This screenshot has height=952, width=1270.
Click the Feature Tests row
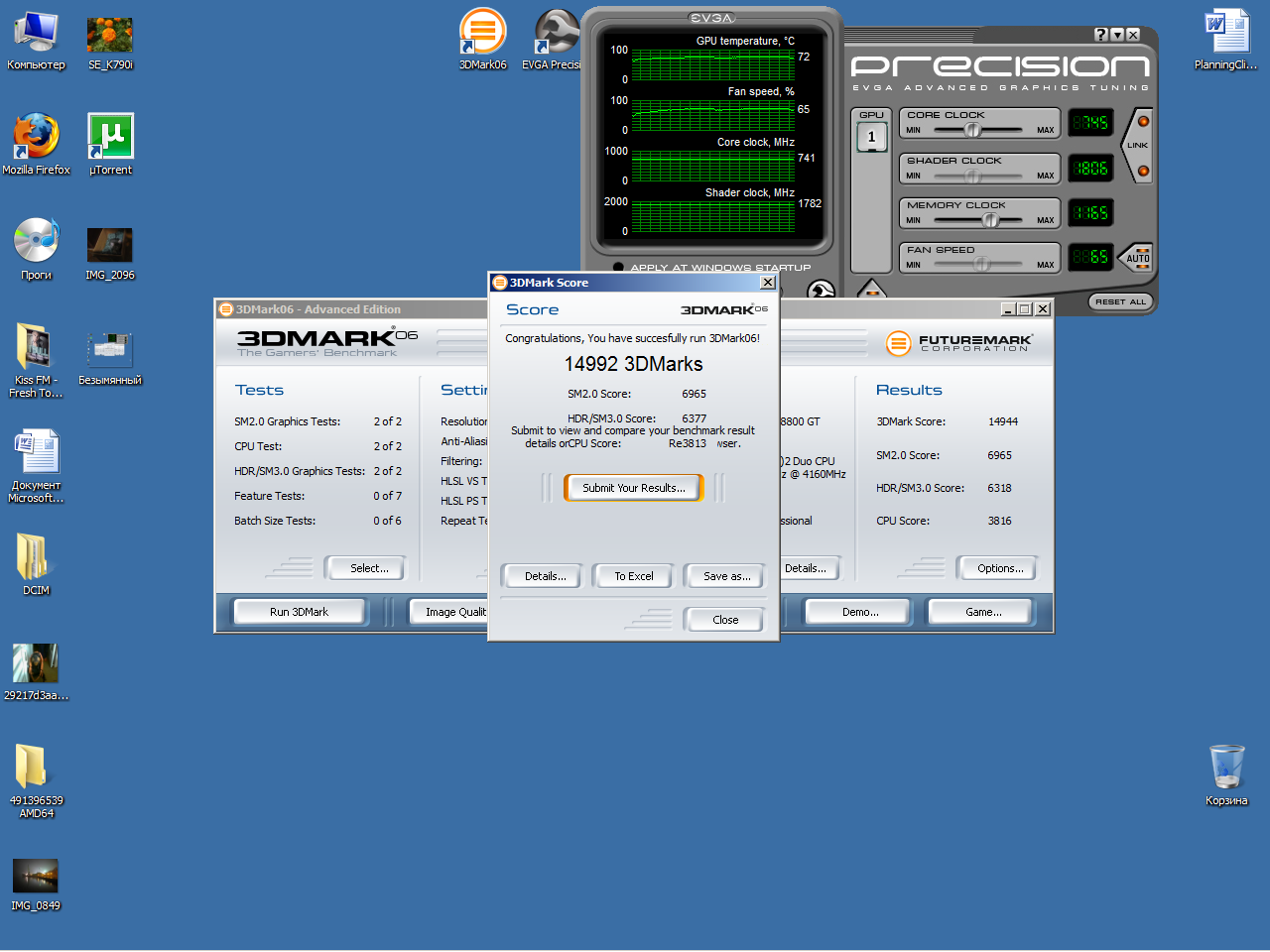[317, 496]
